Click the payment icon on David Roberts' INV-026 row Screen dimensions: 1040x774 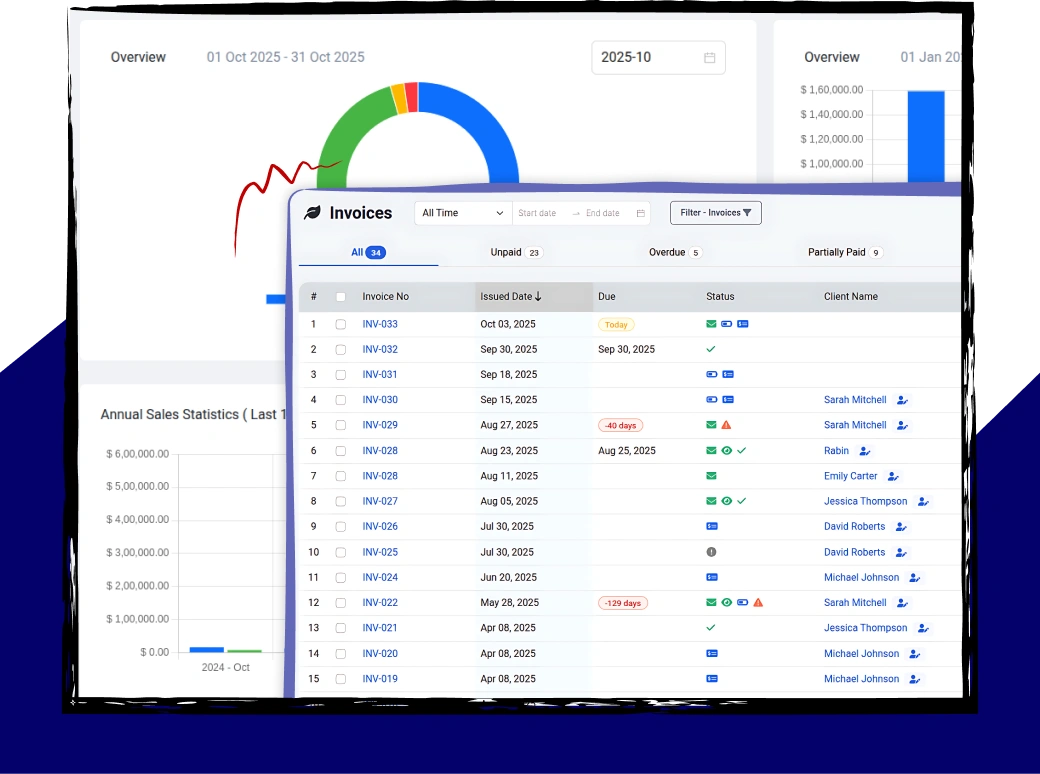click(x=711, y=526)
